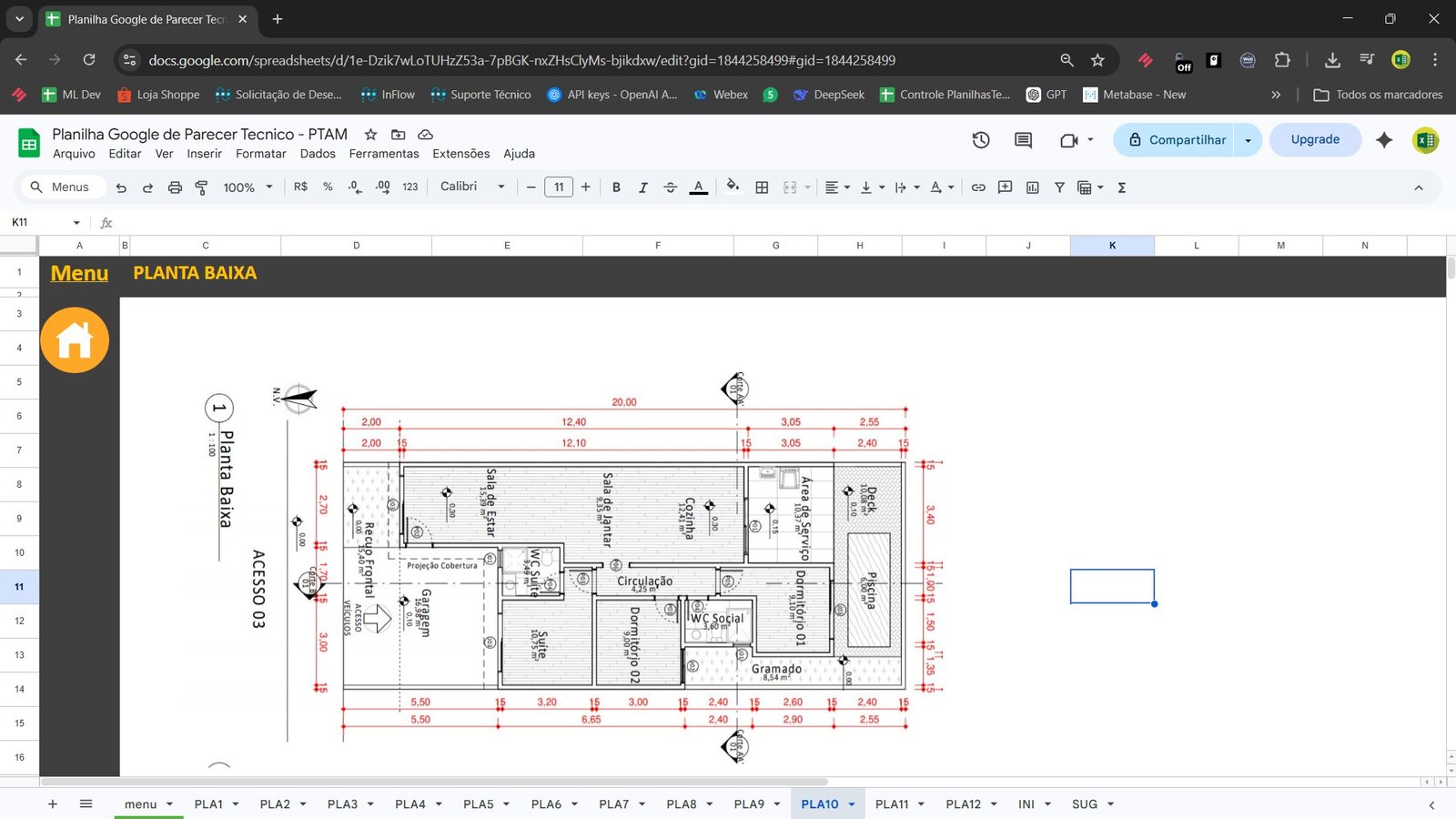Insert a chart from the toolbar
This screenshot has height=819, width=1456.
[1032, 187]
